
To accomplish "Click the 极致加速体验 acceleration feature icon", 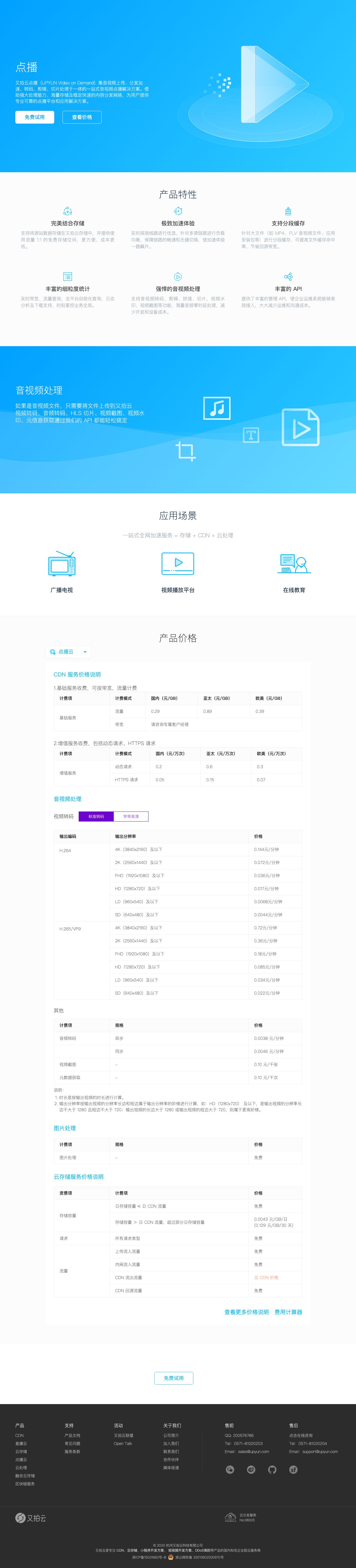I will pyautogui.click(x=178, y=211).
